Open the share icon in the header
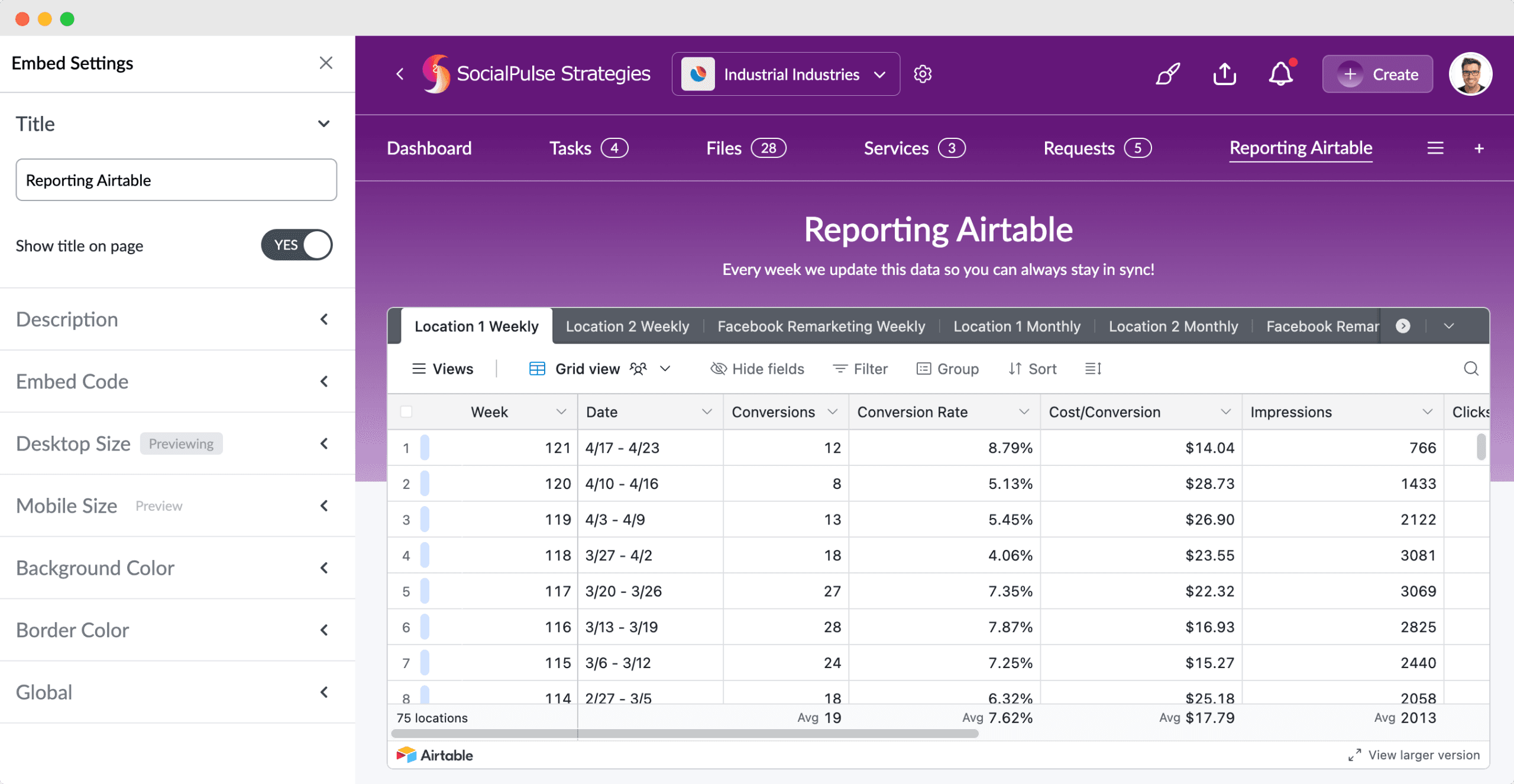Viewport: 1514px width, 784px height. pyautogui.click(x=1224, y=74)
